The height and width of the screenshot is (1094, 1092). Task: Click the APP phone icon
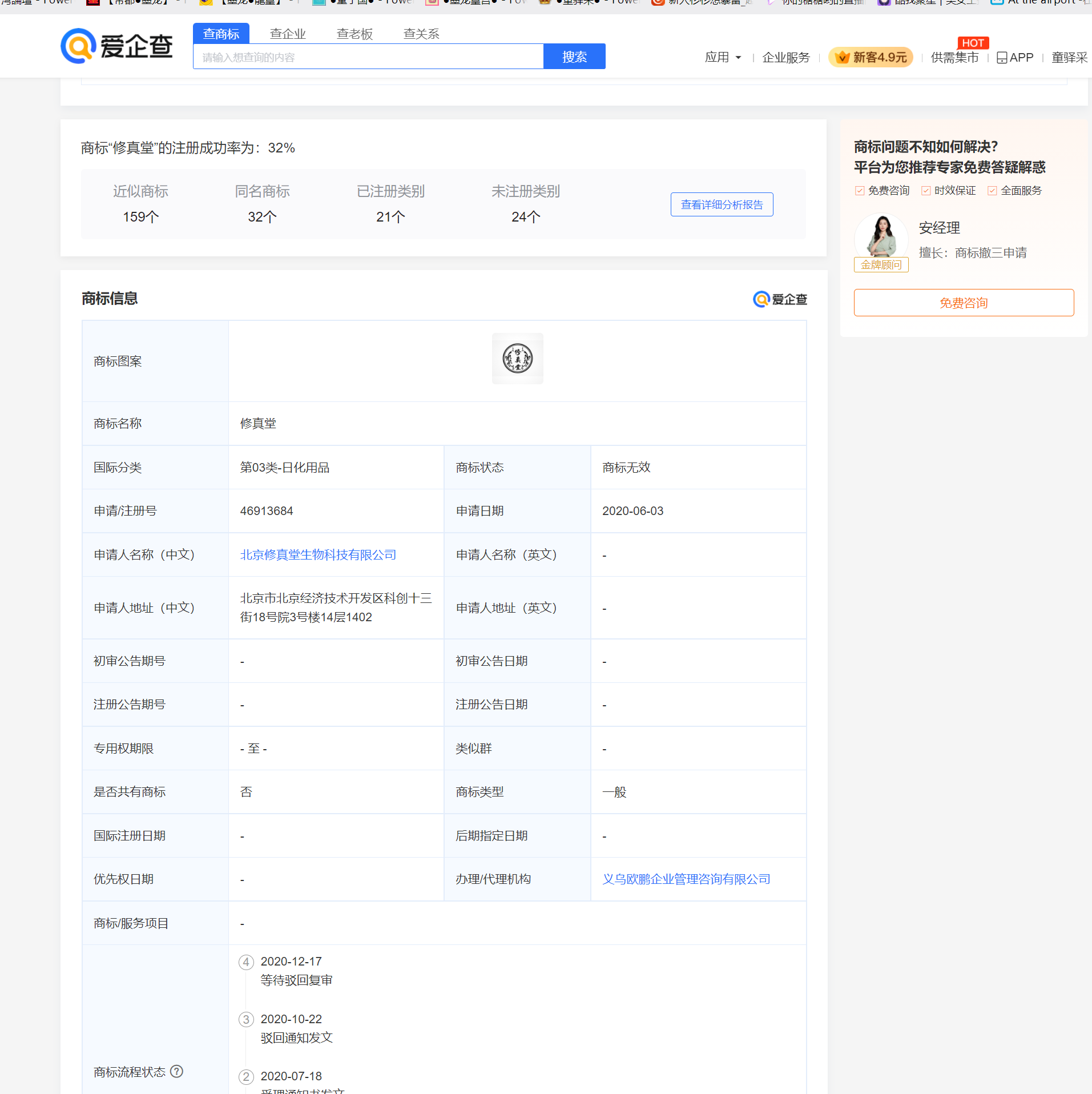pyautogui.click(x=1002, y=58)
